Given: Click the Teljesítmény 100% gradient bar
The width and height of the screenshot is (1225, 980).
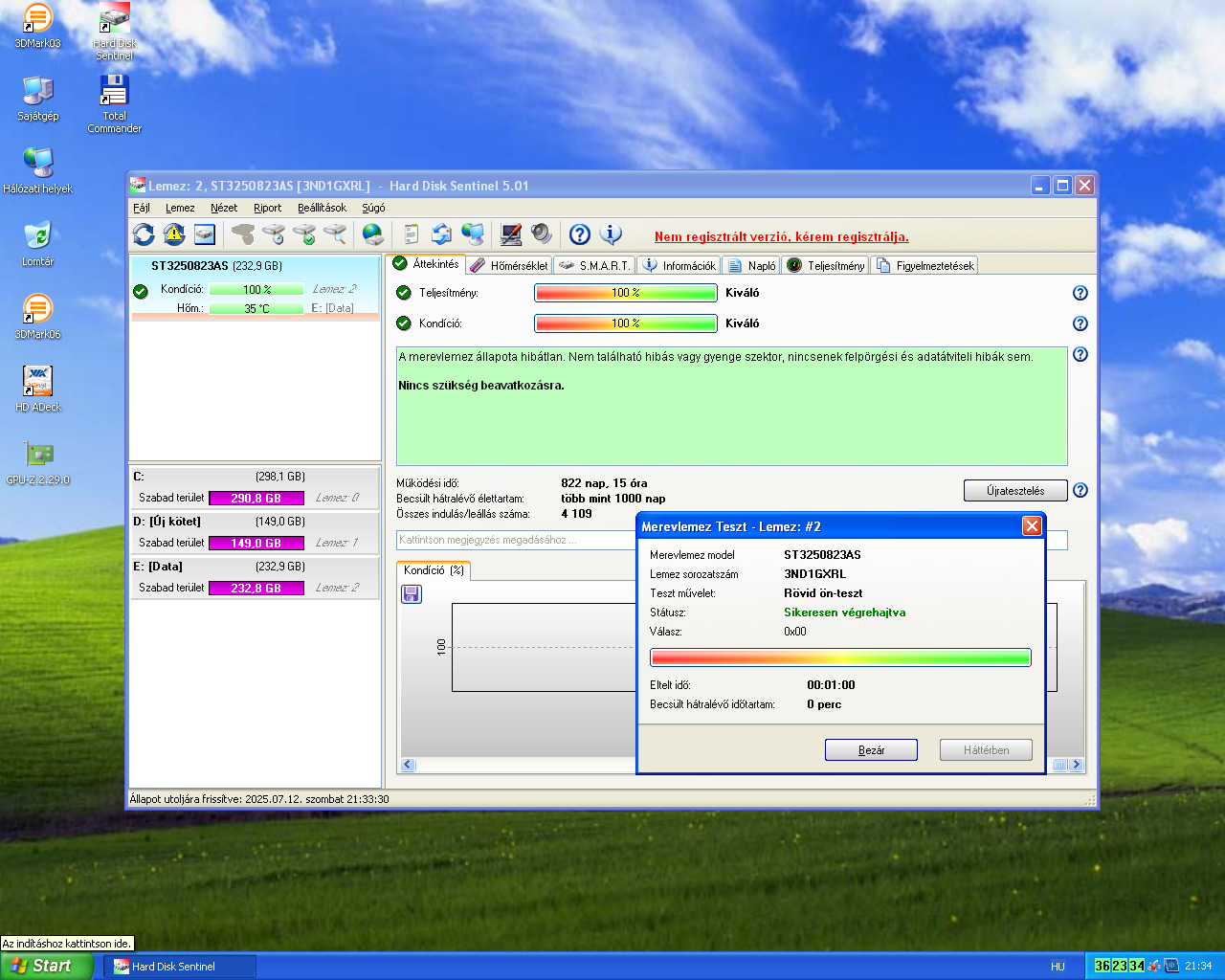Looking at the screenshot, I should (626, 293).
